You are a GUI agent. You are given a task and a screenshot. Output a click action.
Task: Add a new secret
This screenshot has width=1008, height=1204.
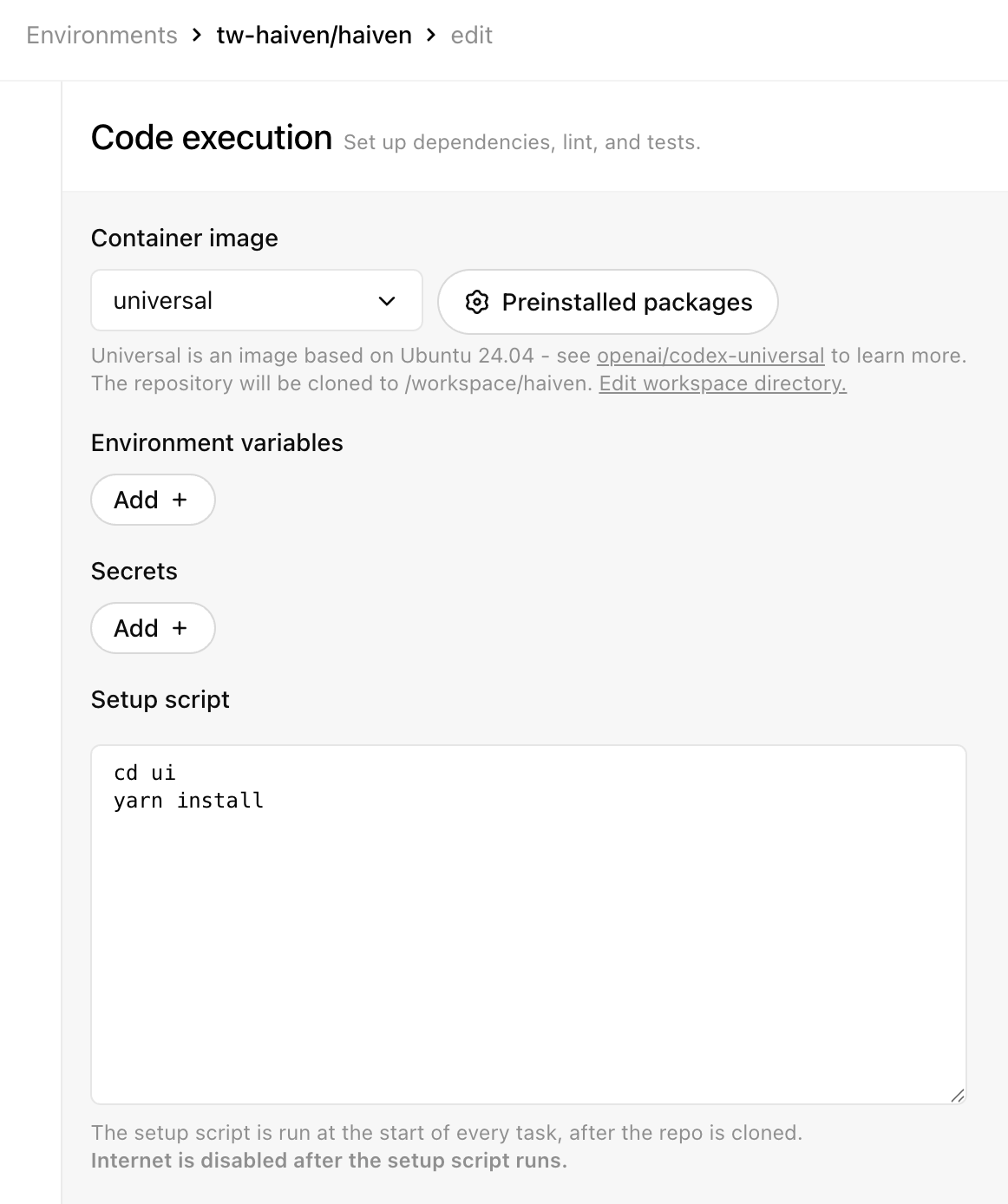[153, 628]
